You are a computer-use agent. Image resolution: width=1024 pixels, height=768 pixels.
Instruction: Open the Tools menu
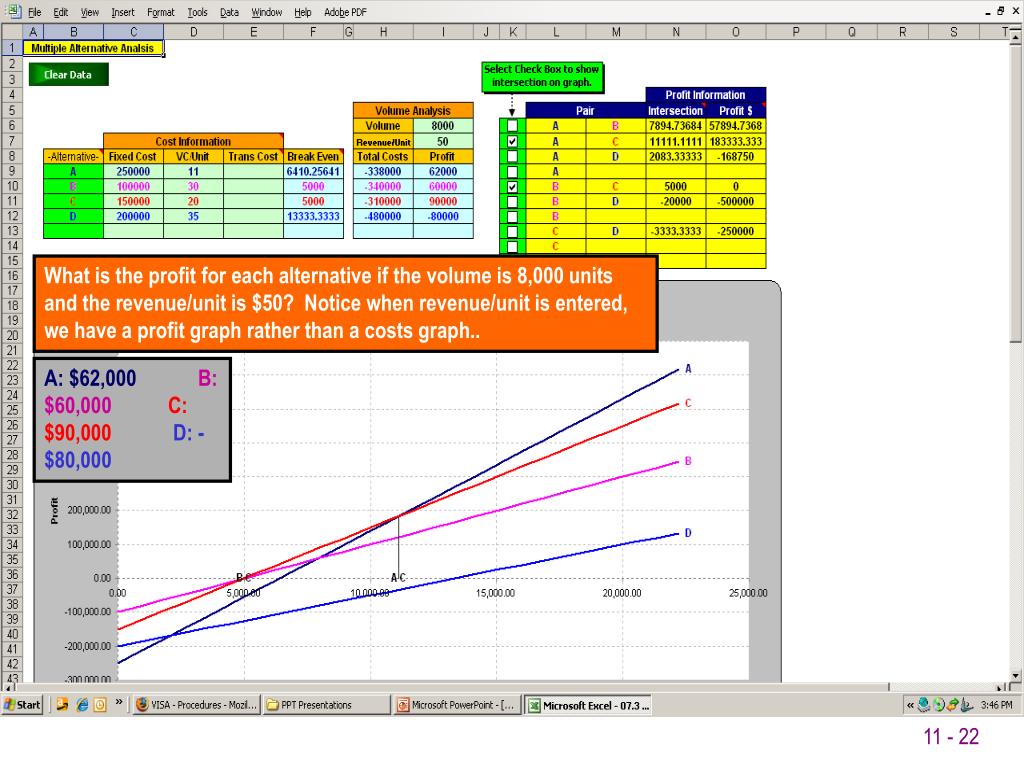[x=197, y=12]
